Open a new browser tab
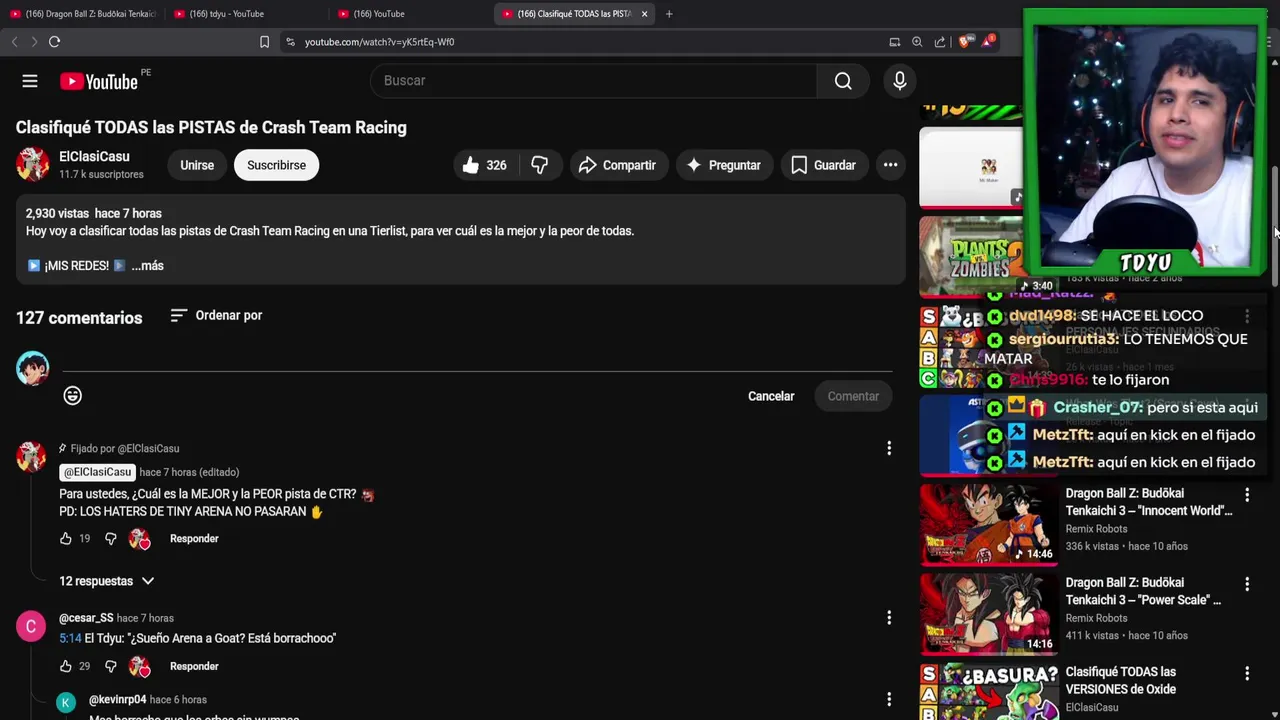1280x720 pixels. [669, 14]
